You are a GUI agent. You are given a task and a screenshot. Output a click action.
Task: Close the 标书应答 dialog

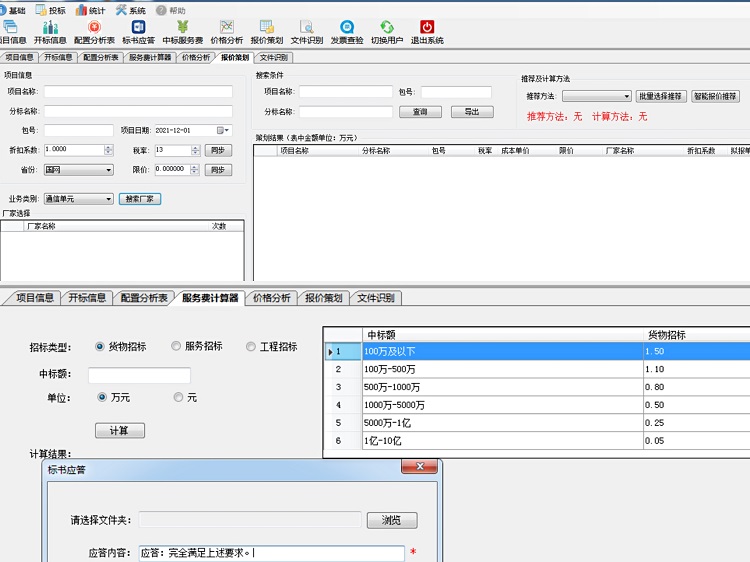click(419, 466)
